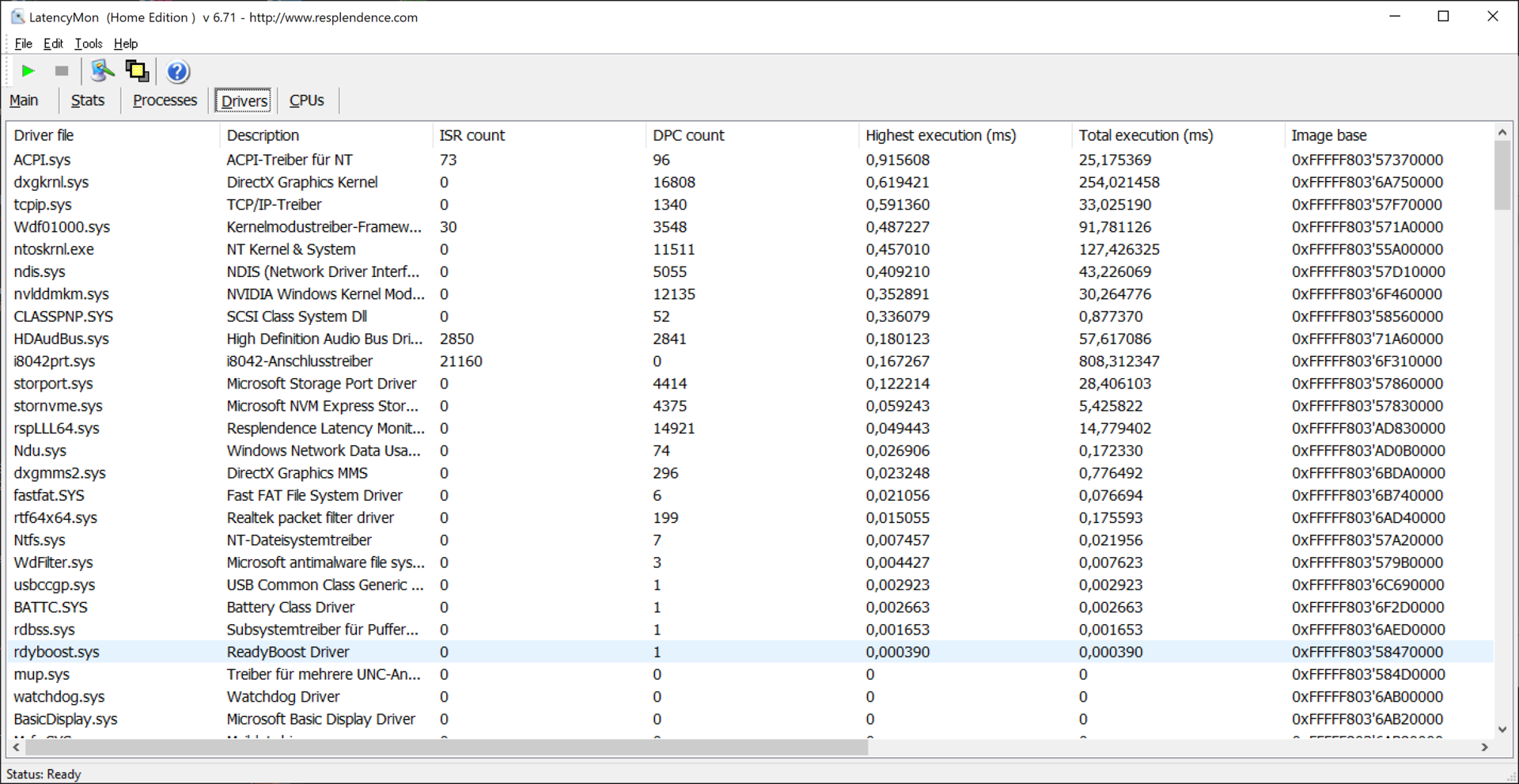Switch to the Stats tab

coord(87,100)
